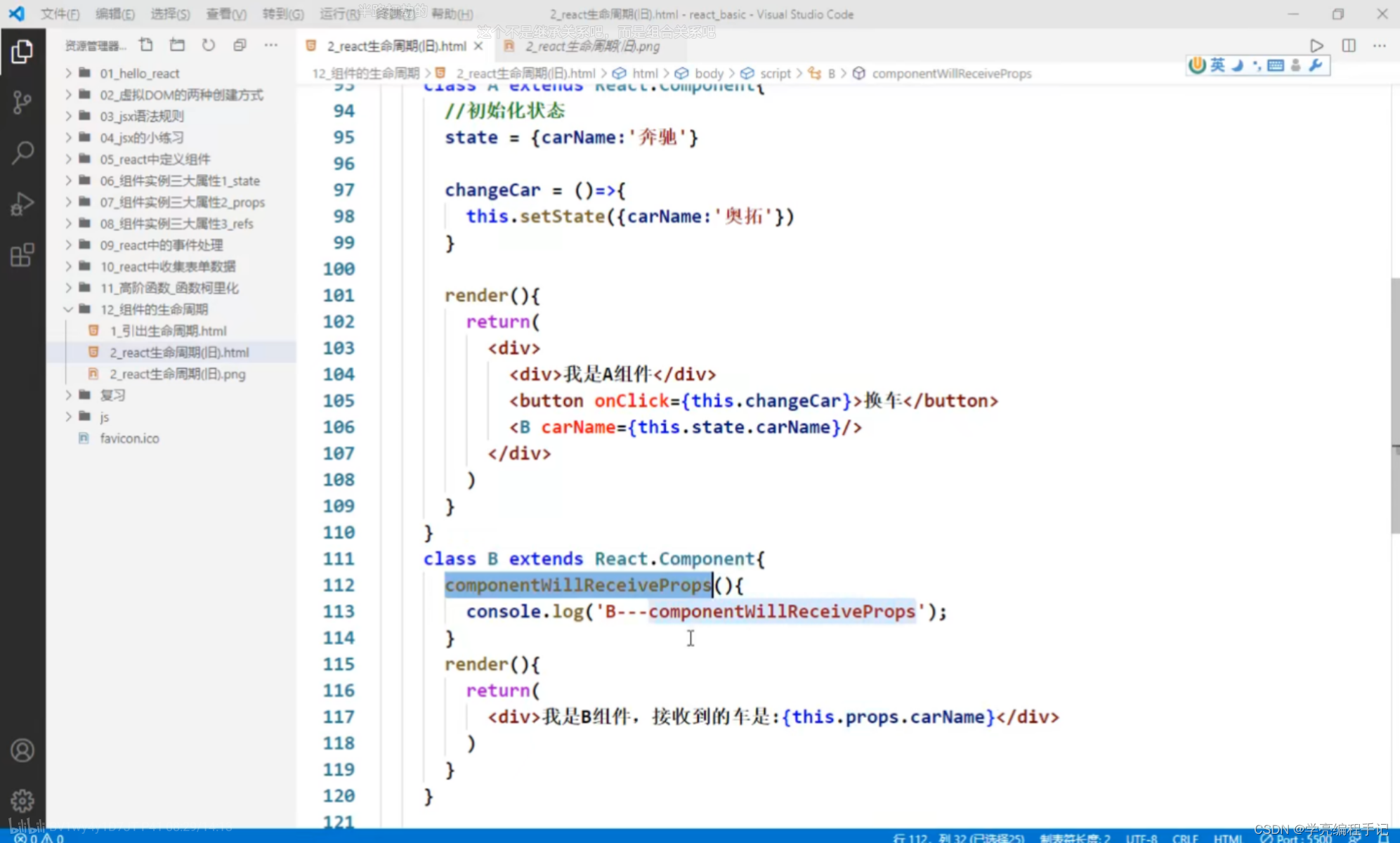Click the IME wrench settings icon

1316,65
